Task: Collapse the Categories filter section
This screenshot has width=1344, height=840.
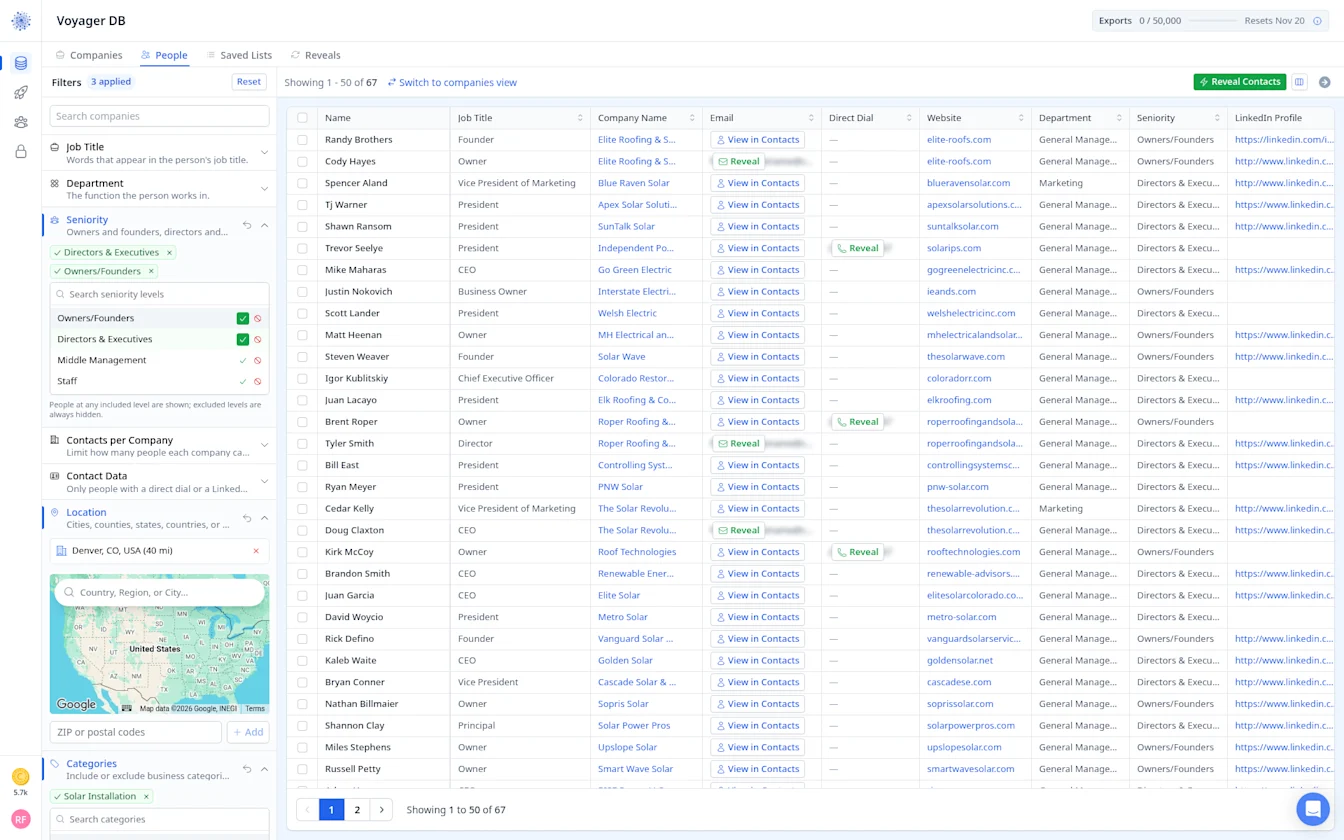Action: tap(264, 769)
